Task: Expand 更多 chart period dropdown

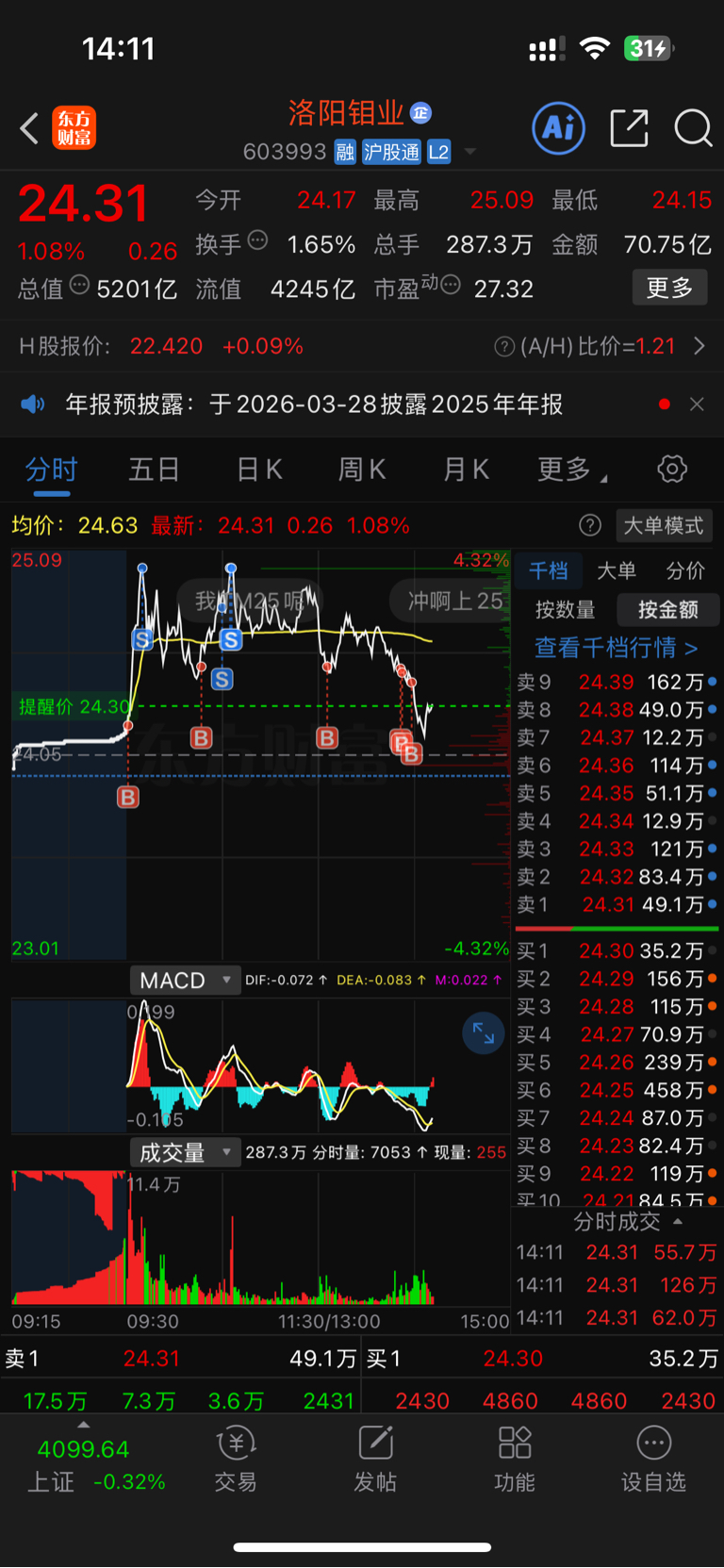Action: coord(571,469)
